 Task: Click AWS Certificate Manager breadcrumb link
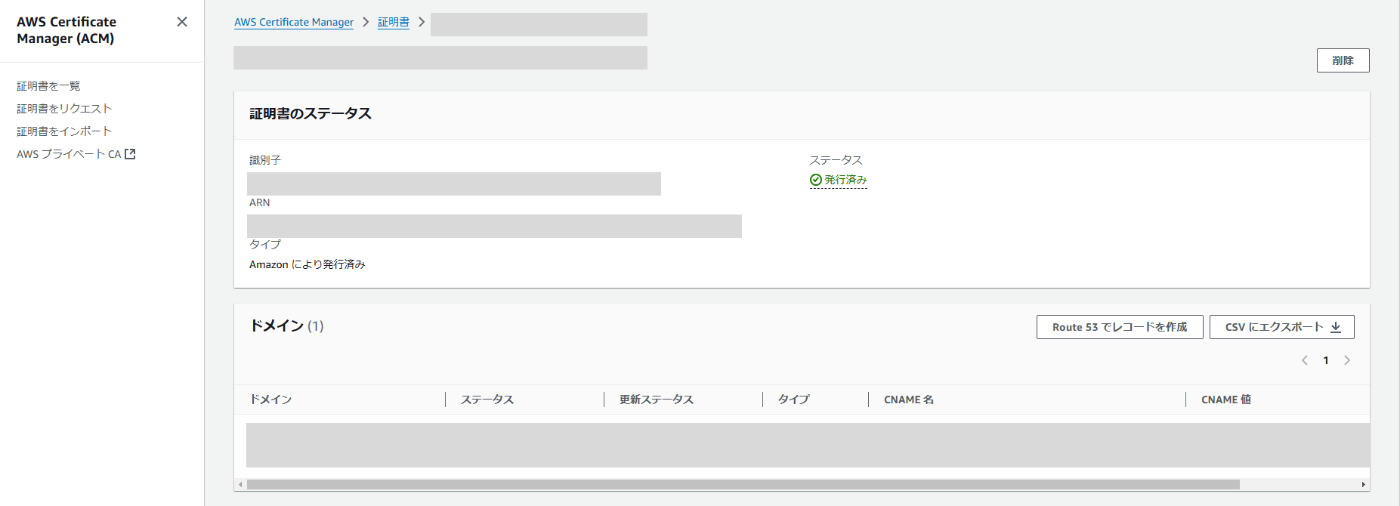[293, 22]
